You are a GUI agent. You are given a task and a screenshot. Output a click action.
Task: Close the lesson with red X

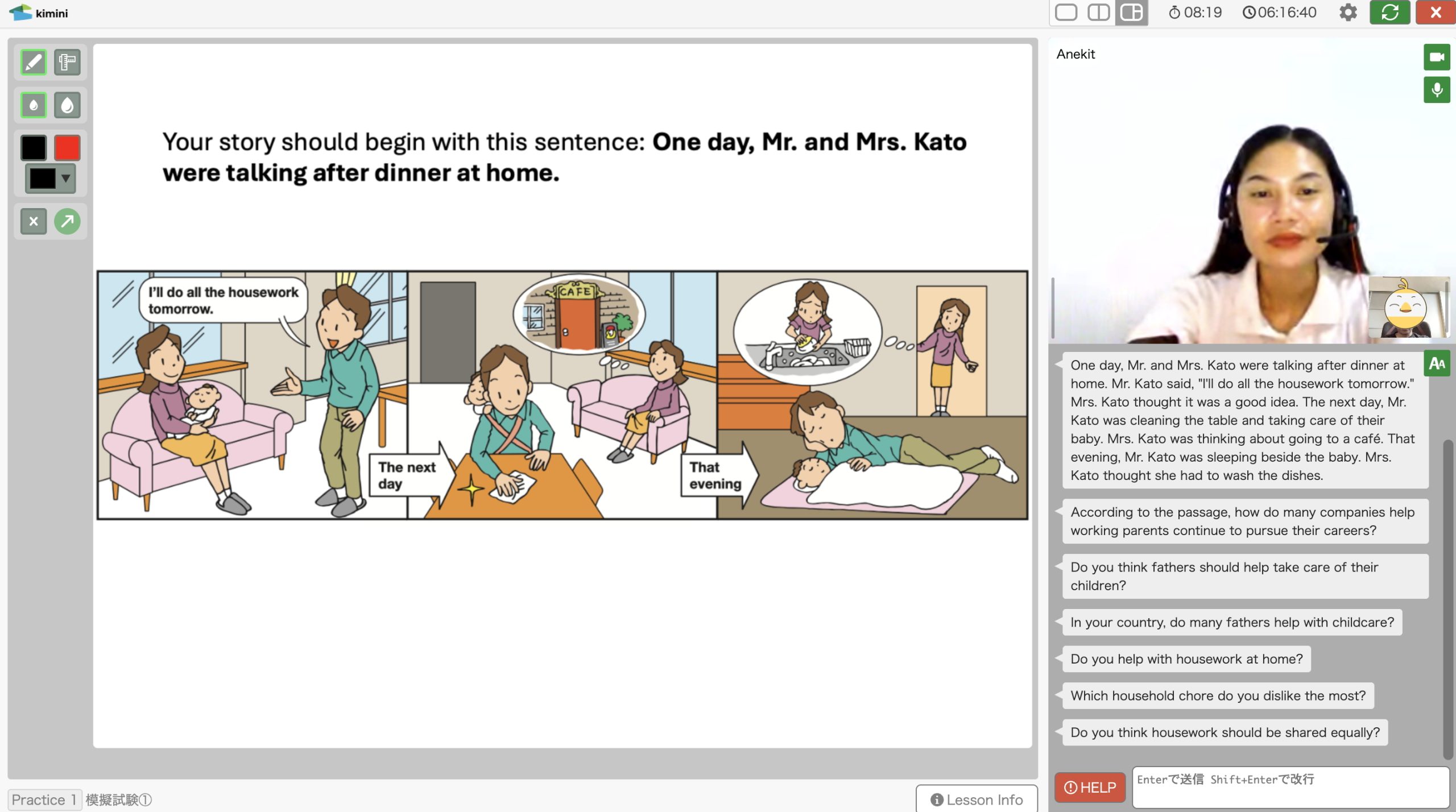tap(1436, 13)
